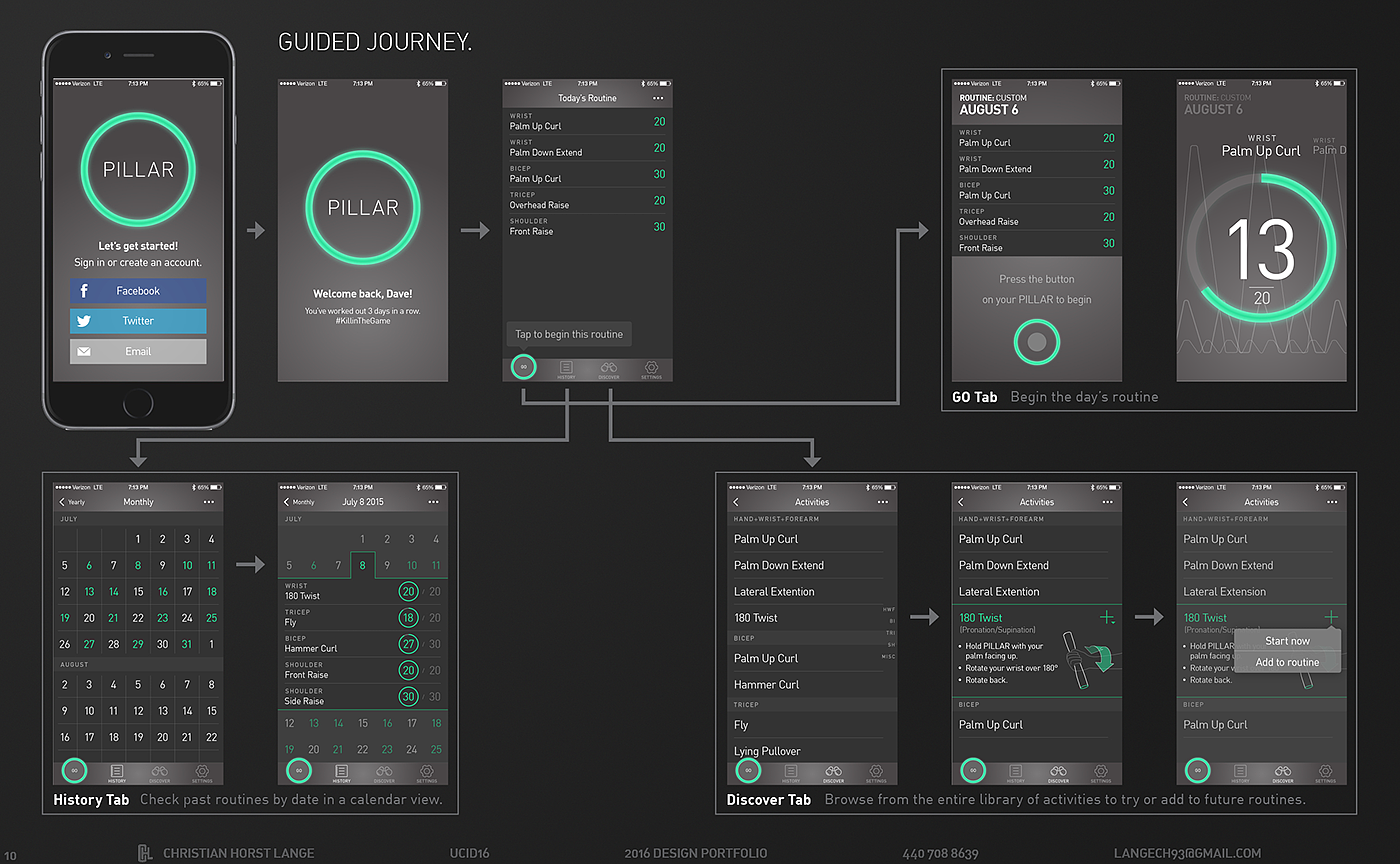Go back via the Monthly chevron on July 8 2015 screen
The height and width of the screenshot is (864, 1400).
click(299, 502)
